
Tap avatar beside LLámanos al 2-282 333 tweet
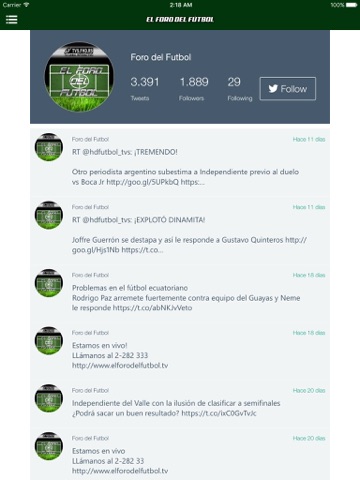[49, 341]
